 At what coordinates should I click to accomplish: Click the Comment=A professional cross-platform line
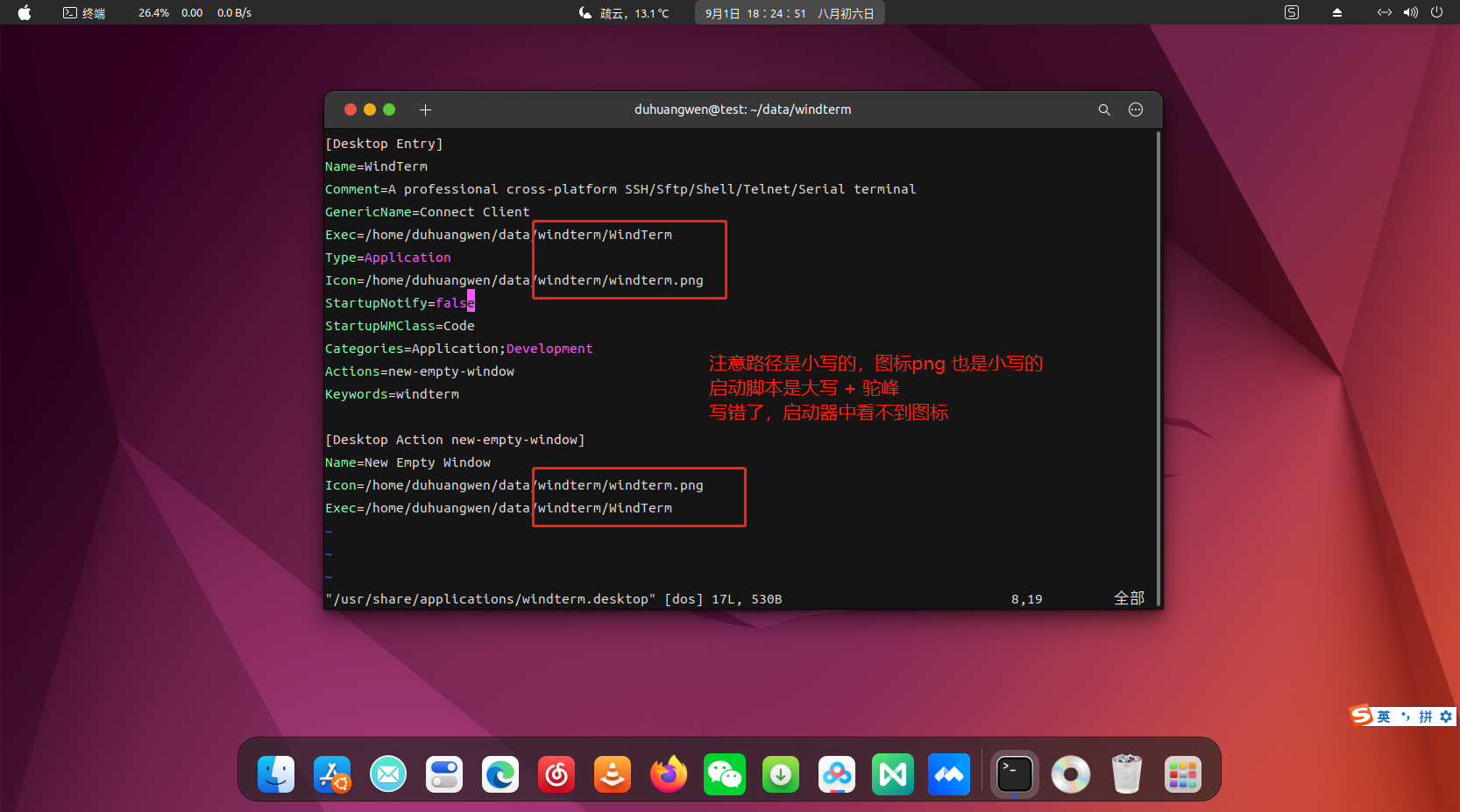[x=620, y=189]
